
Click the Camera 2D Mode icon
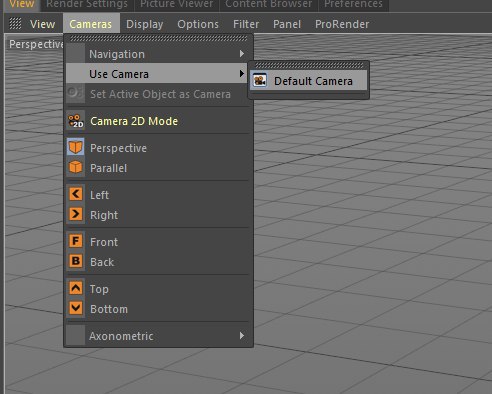(76, 121)
